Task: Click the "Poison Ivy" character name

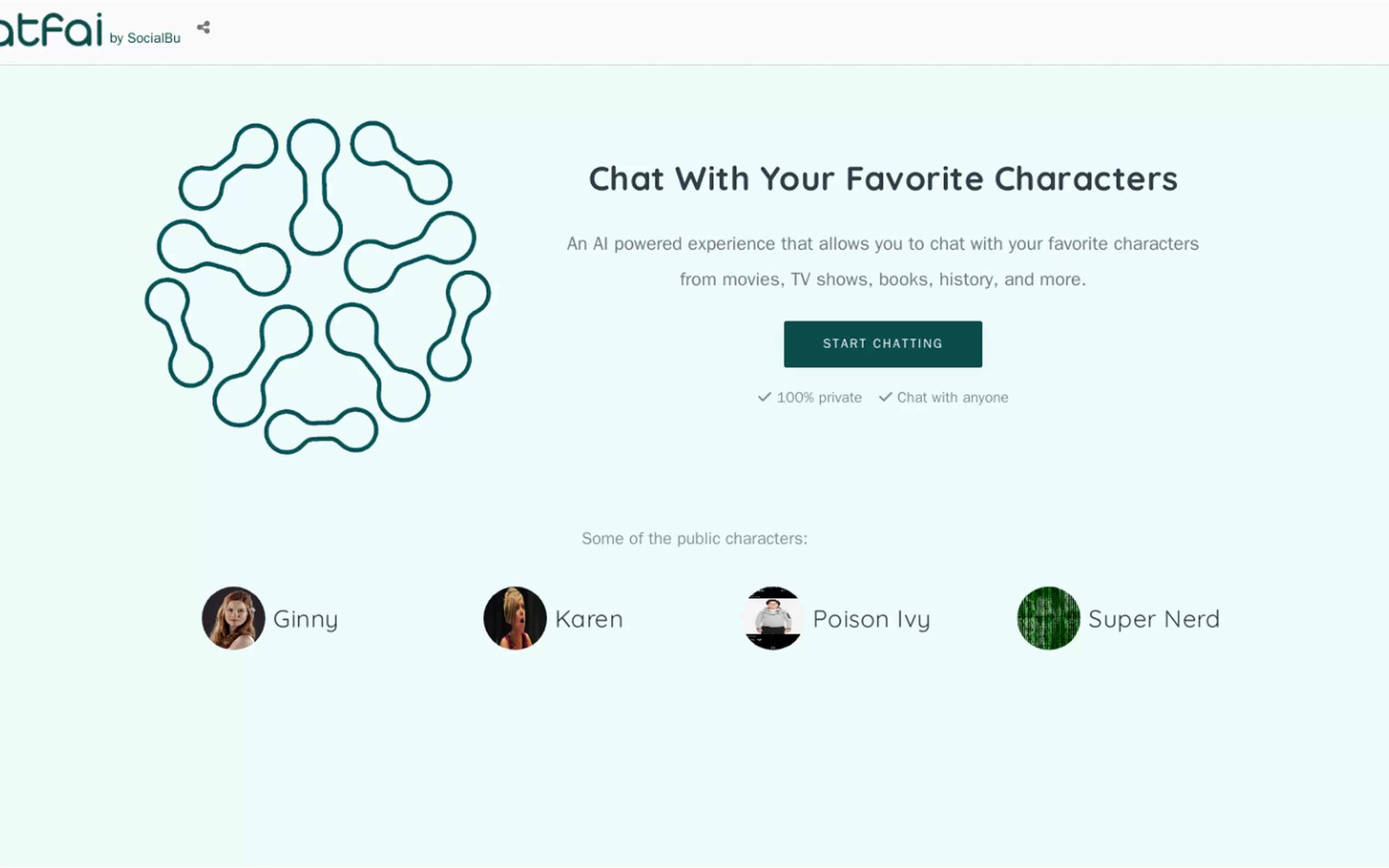Action: [x=871, y=619]
